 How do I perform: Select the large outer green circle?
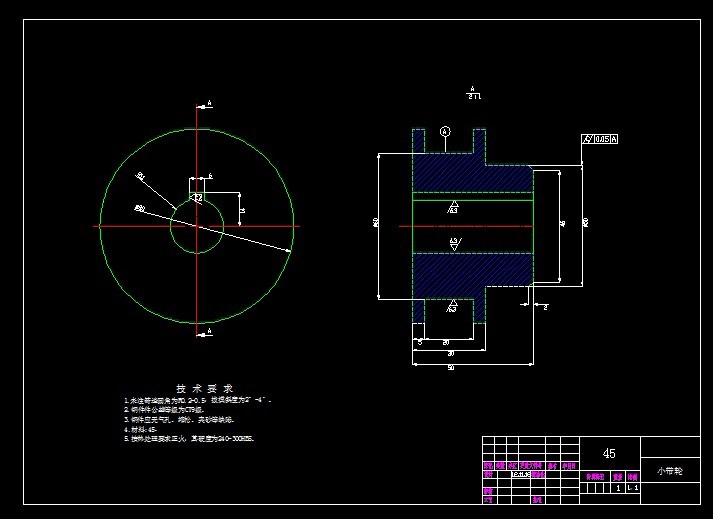(197, 226)
